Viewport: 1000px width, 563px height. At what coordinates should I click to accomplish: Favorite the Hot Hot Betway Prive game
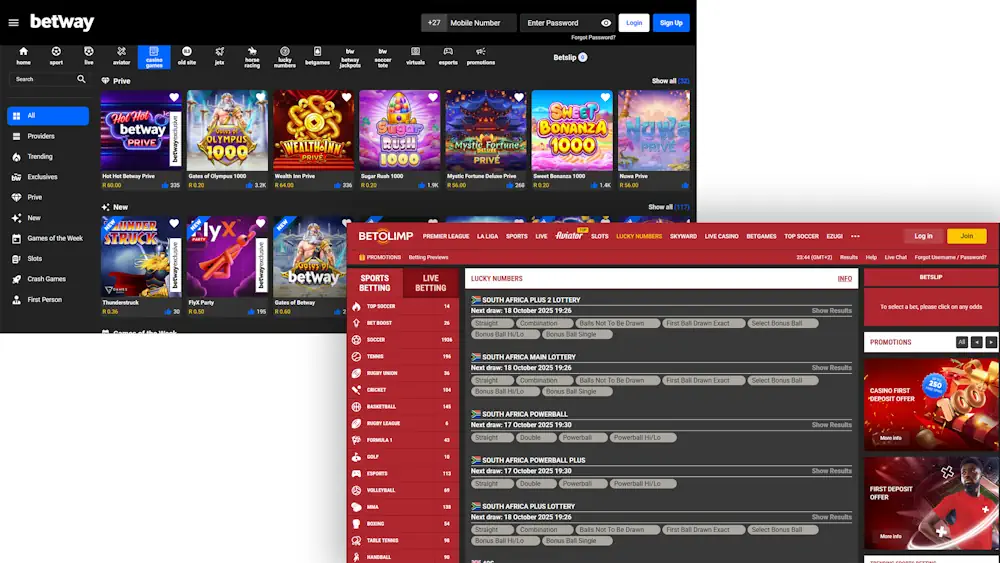174,98
